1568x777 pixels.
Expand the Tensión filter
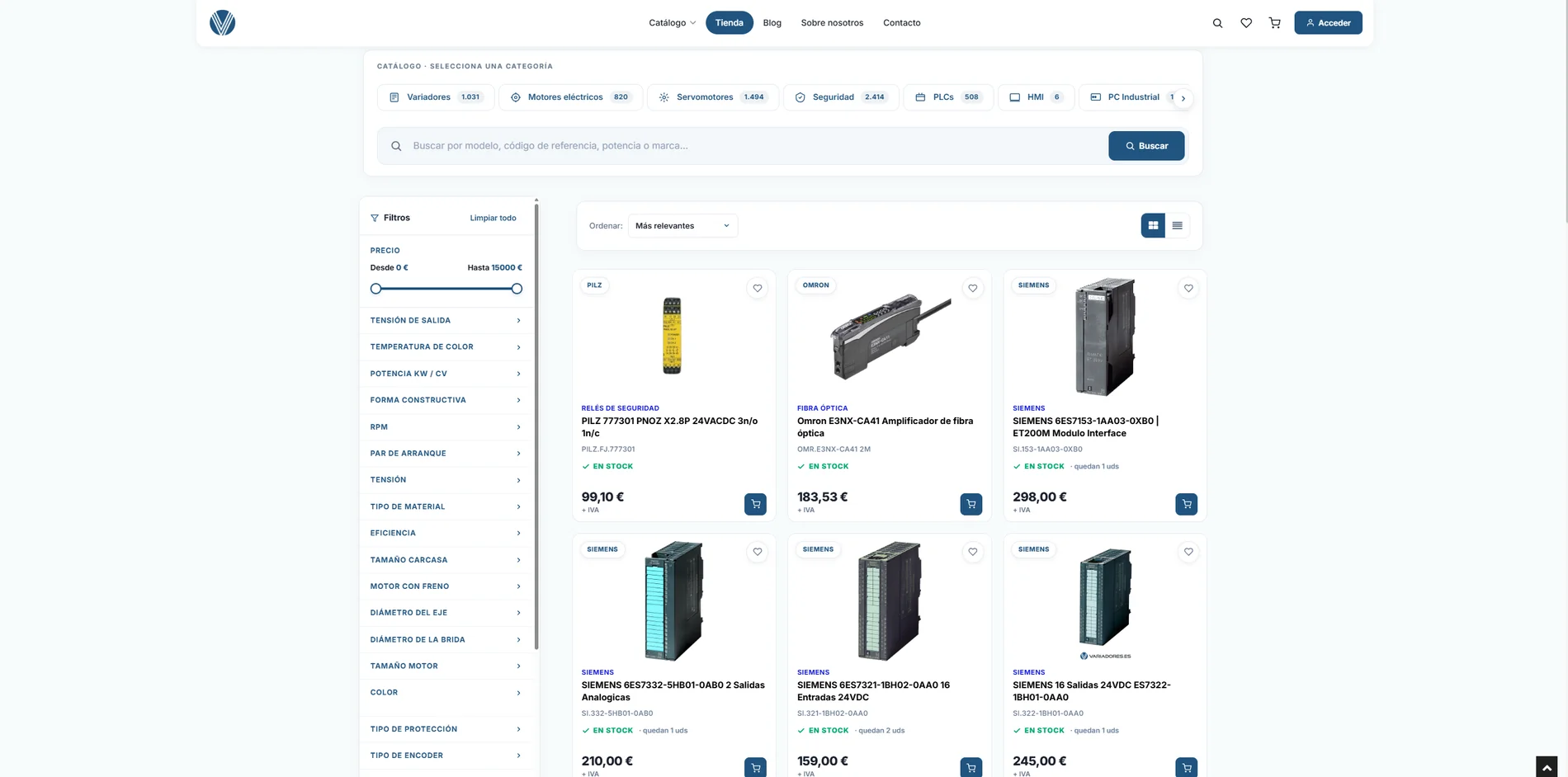coord(446,480)
